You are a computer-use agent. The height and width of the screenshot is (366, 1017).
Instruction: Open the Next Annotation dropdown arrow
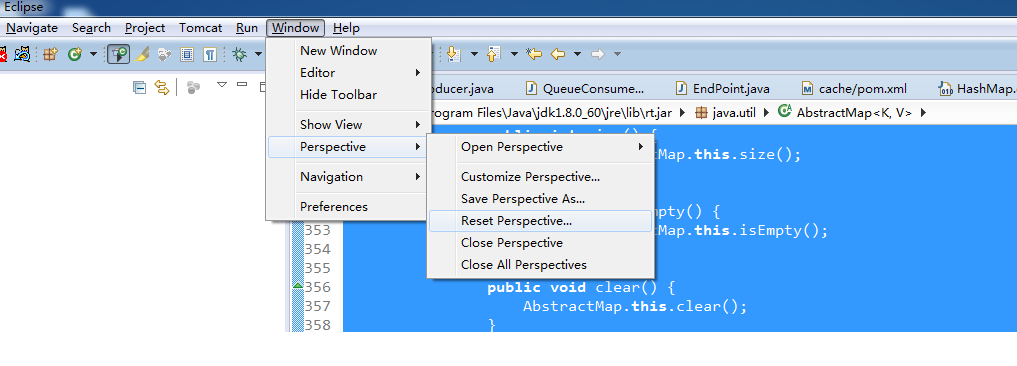coord(474,55)
